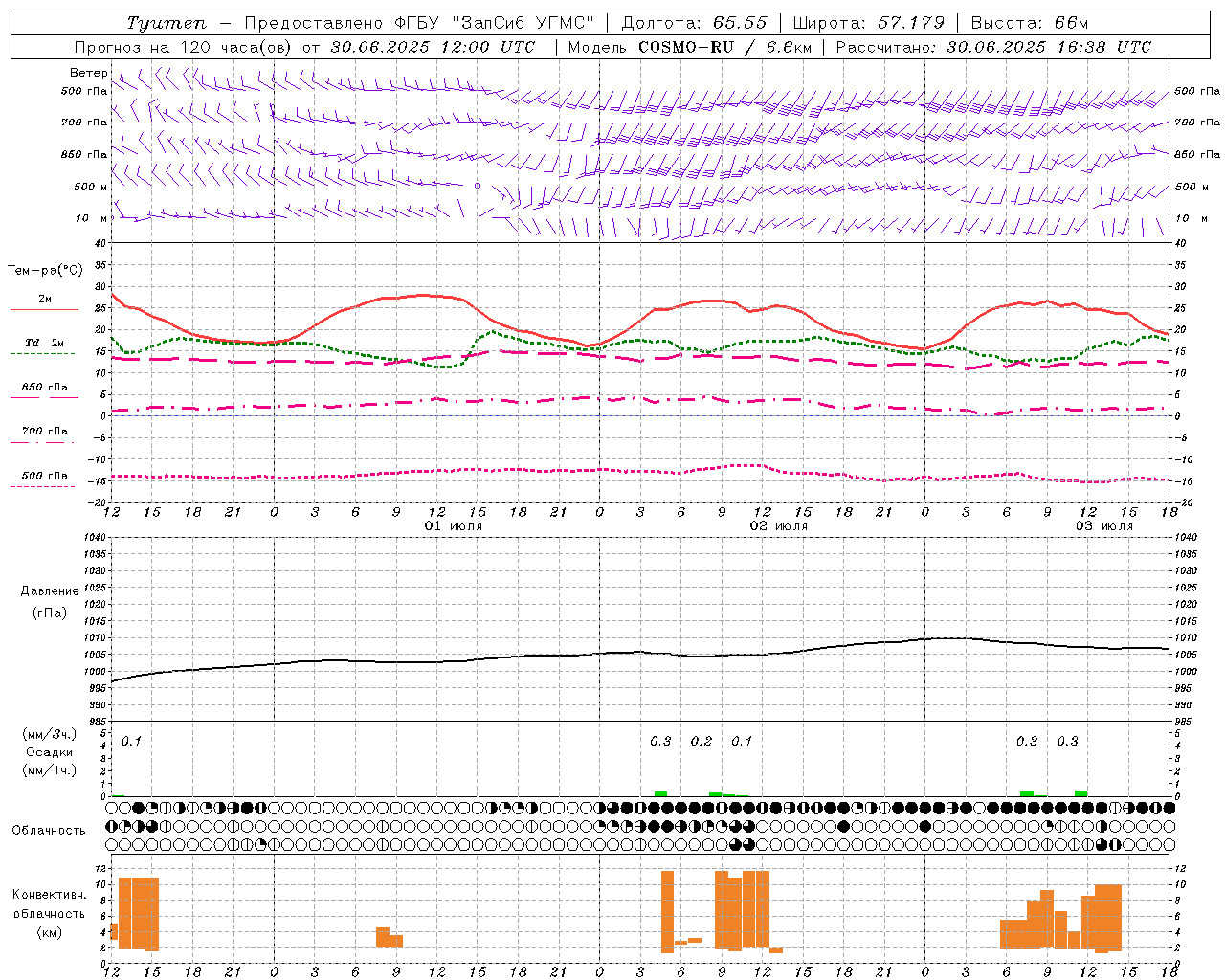This screenshot has height=980, width=1225.
Task: Click the capitalized "Облачность" cloud-cover row label
Action: (x=49, y=831)
